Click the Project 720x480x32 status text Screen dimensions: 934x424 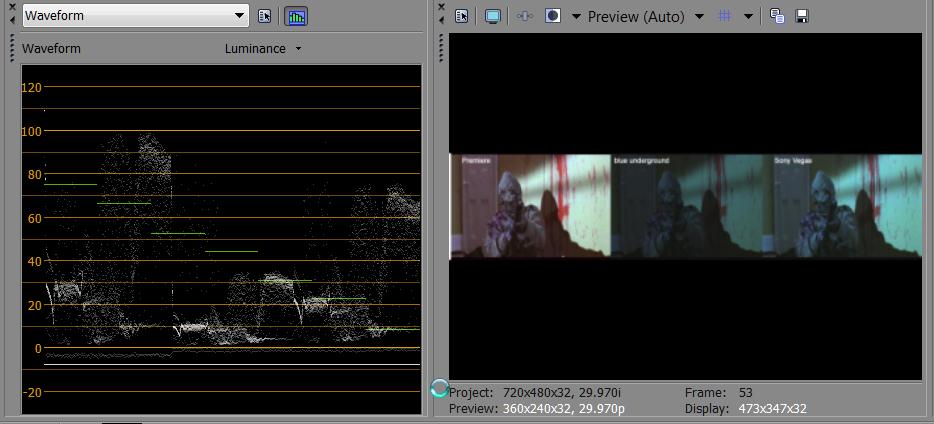click(535, 393)
